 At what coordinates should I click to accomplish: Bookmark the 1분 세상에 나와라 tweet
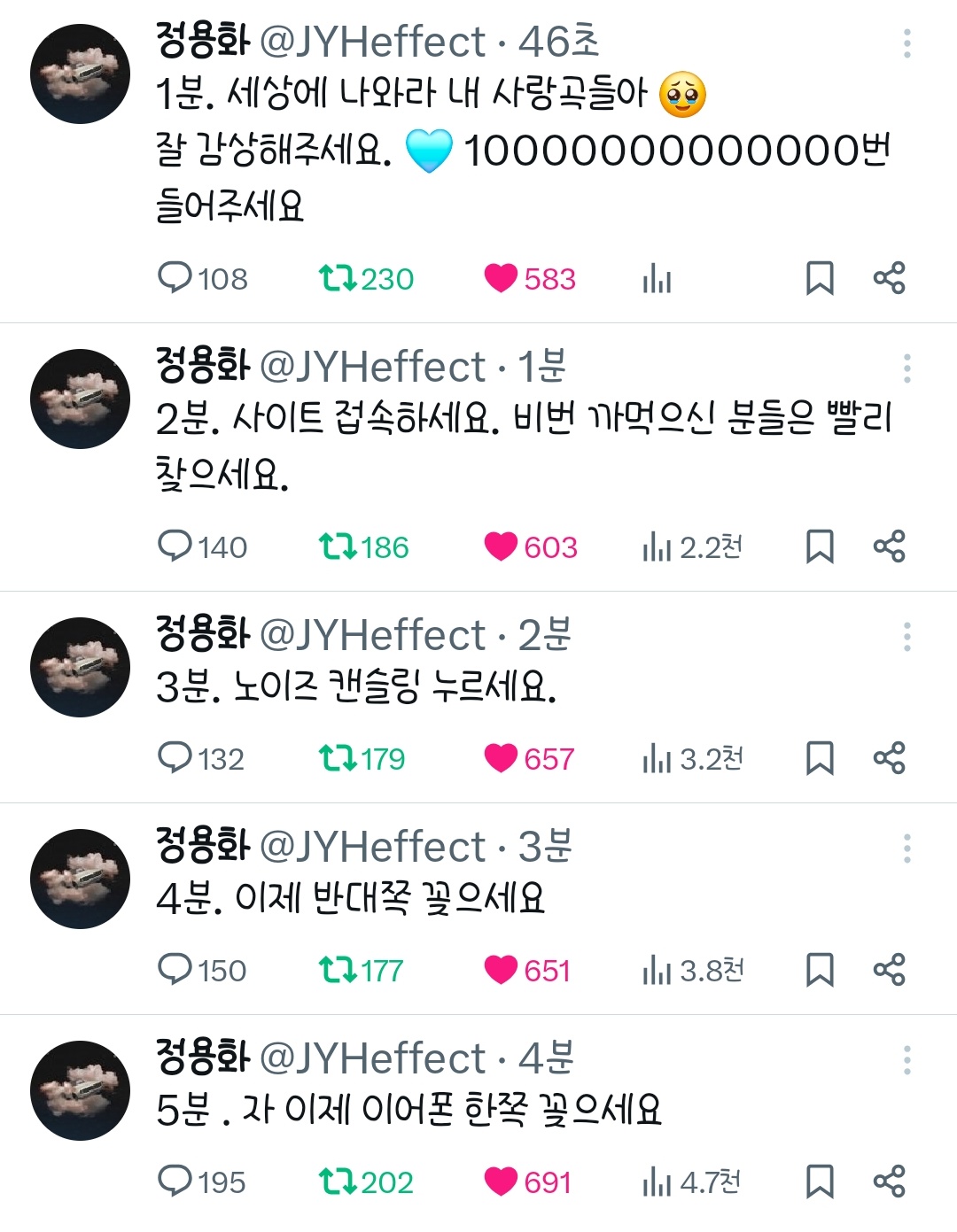[x=820, y=278]
